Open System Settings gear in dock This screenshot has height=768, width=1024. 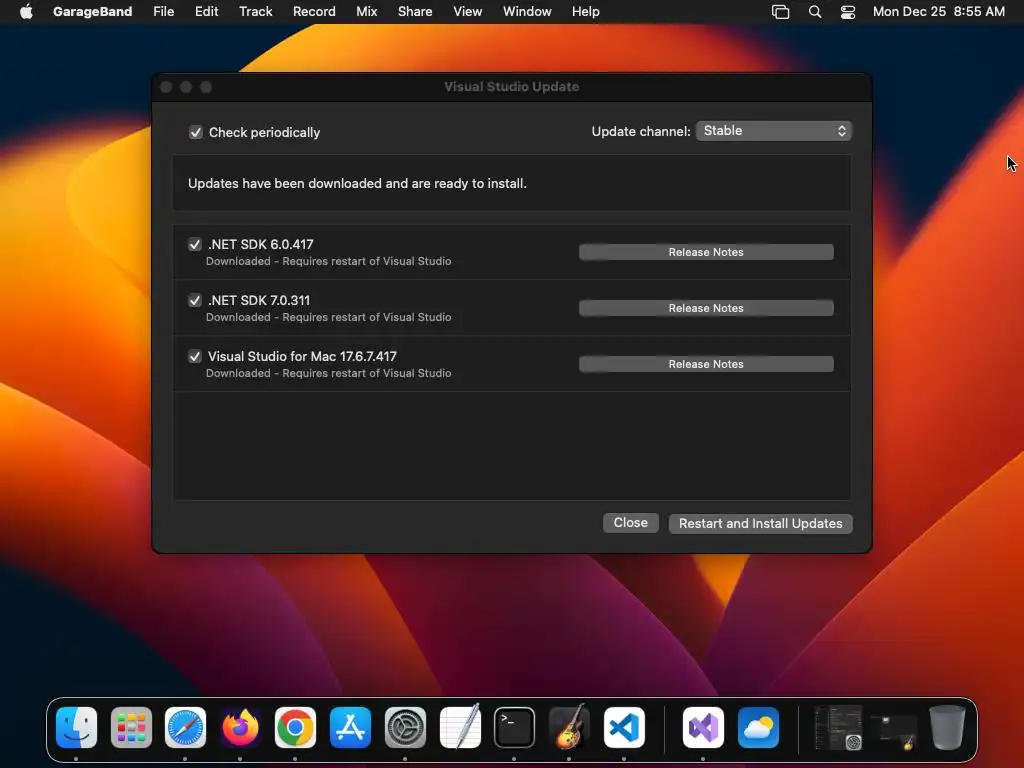[x=405, y=728]
